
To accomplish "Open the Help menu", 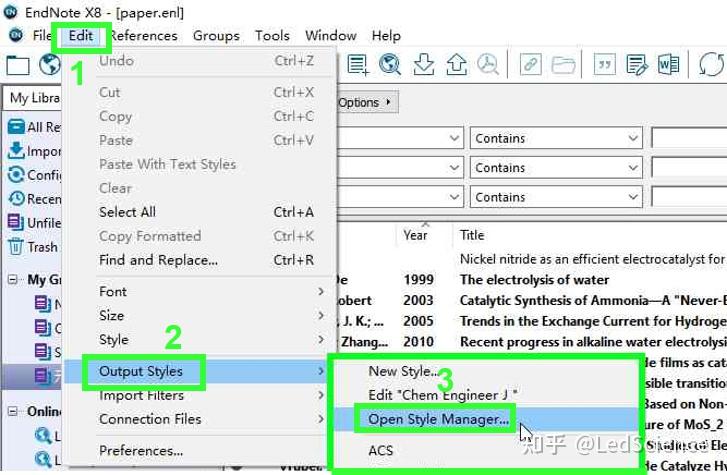I will (x=386, y=36).
